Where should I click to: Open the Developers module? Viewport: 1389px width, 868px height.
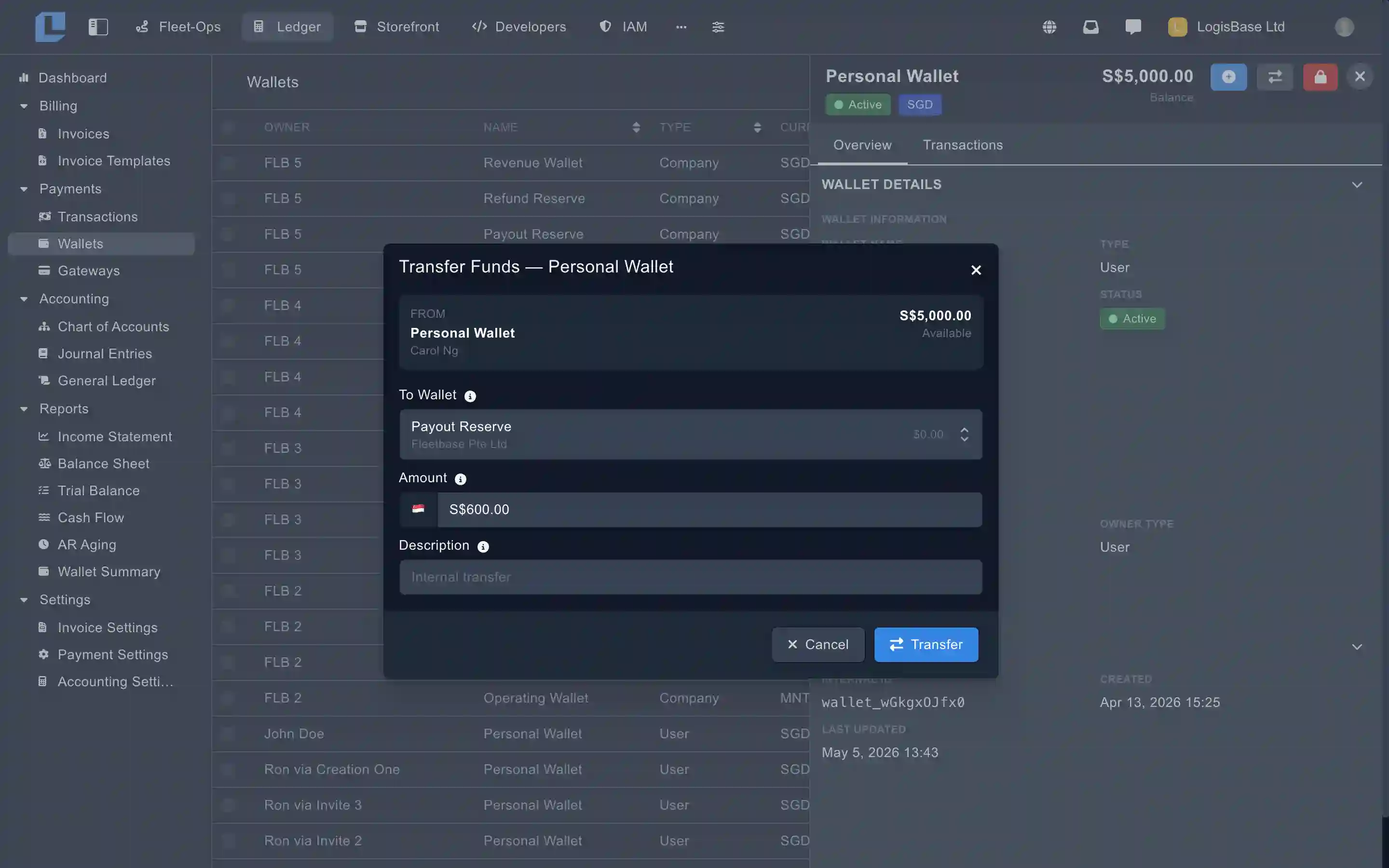(519, 27)
